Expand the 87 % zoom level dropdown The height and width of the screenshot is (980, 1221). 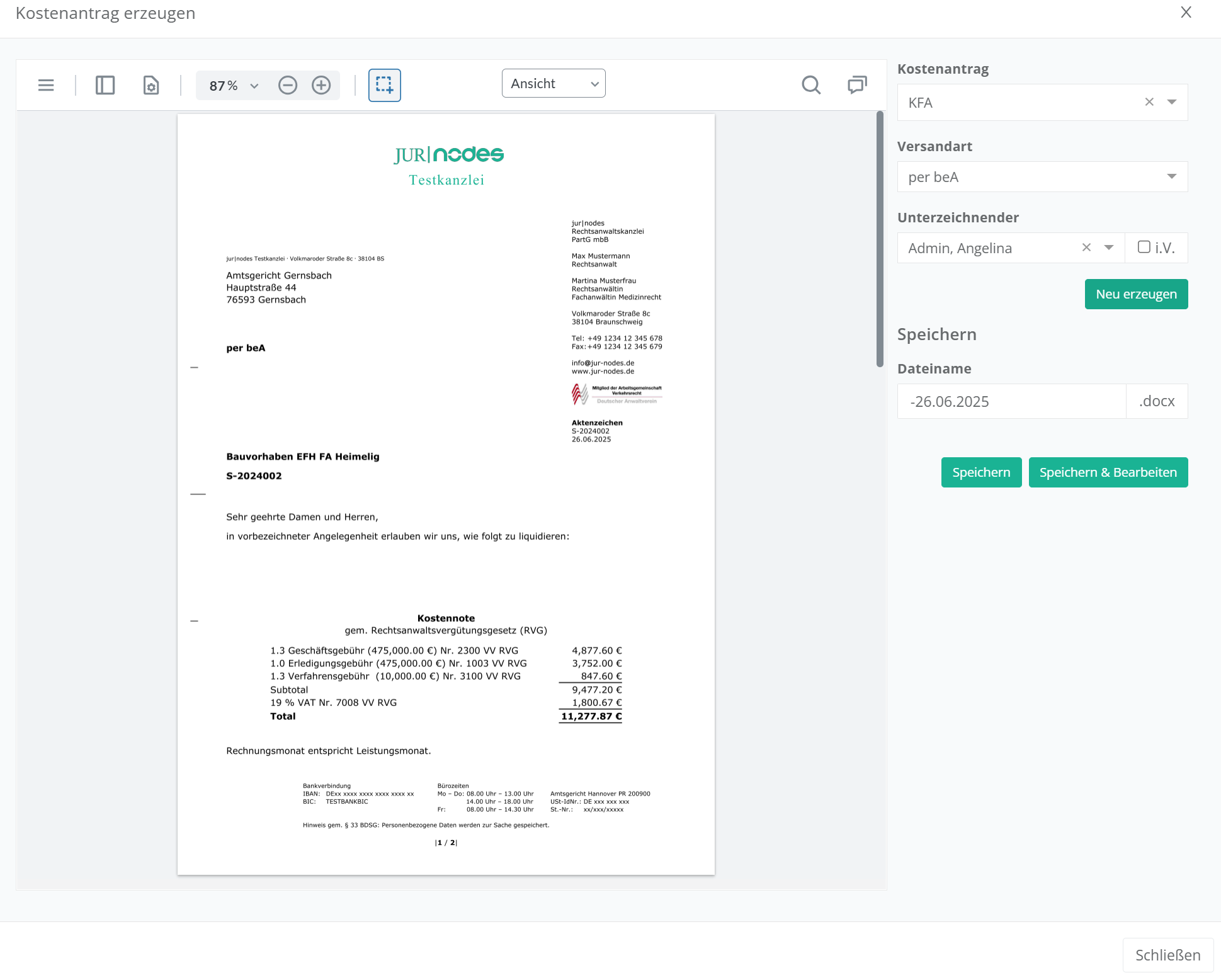254,86
